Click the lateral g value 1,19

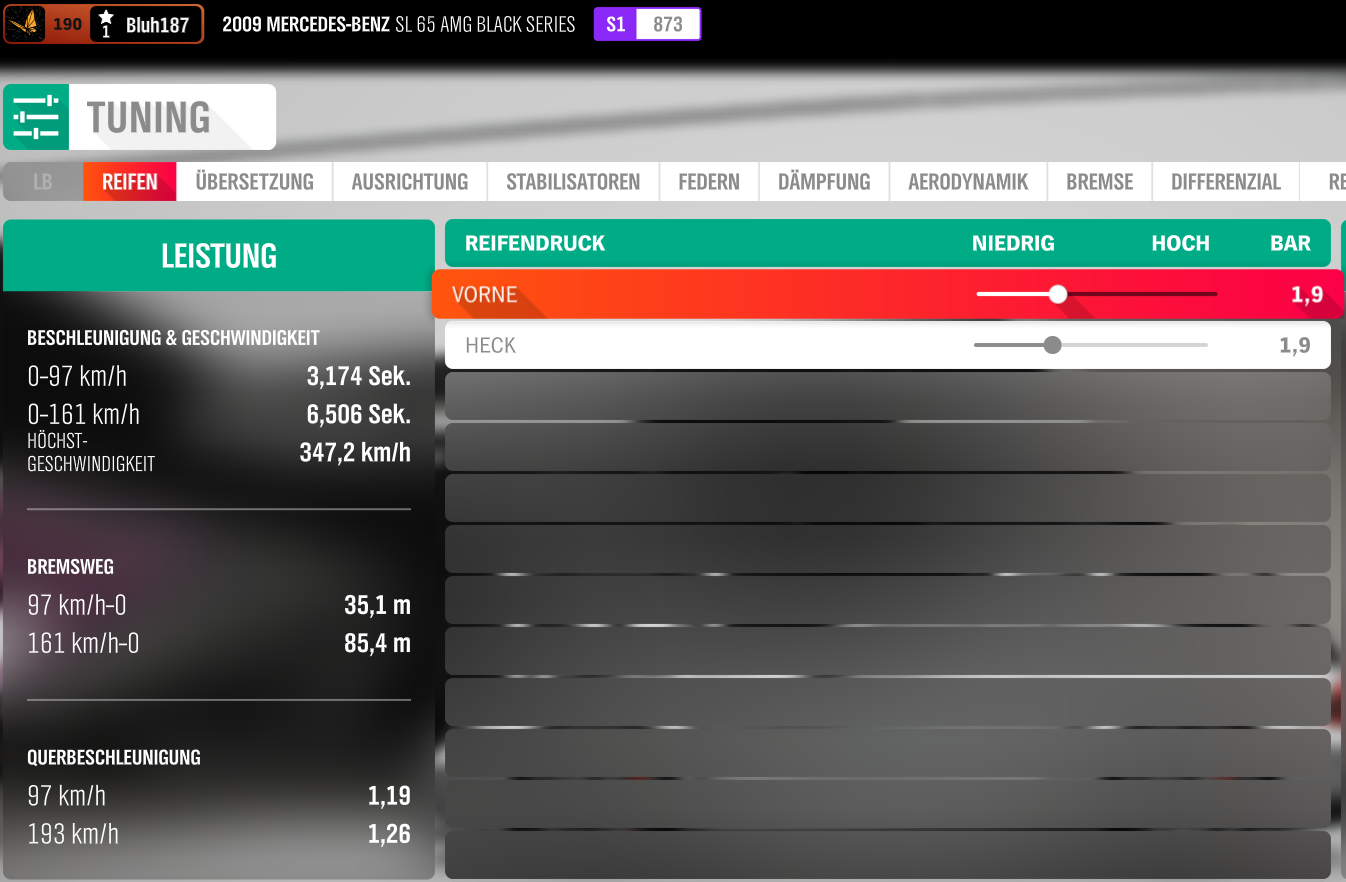point(389,796)
